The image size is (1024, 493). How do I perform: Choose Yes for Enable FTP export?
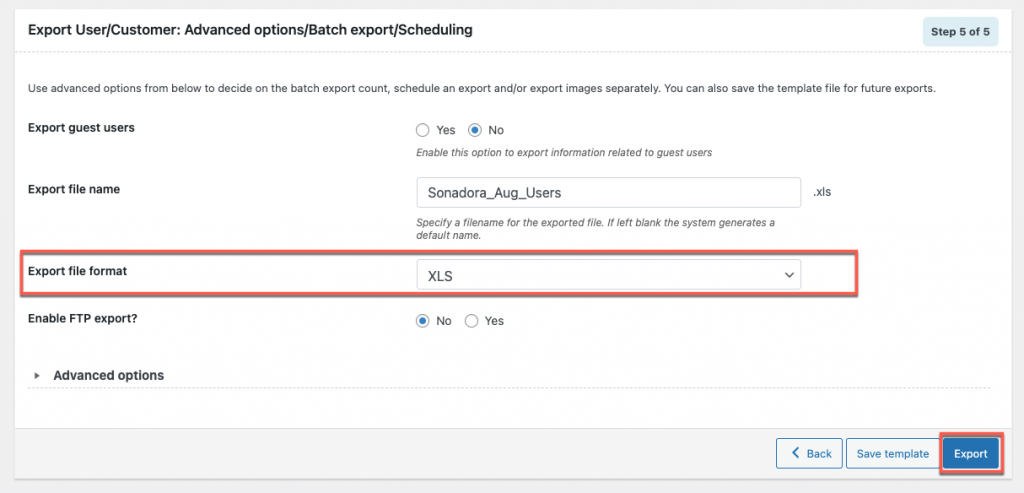click(x=472, y=321)
